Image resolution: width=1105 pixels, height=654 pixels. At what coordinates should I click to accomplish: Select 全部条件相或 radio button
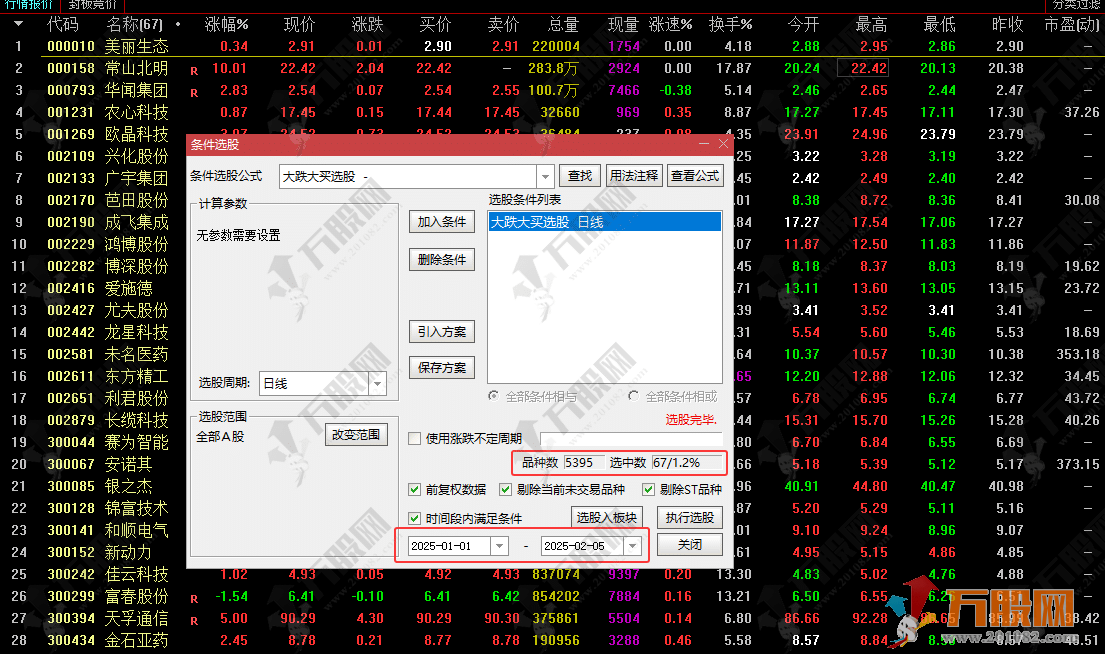tap(634, 396)
